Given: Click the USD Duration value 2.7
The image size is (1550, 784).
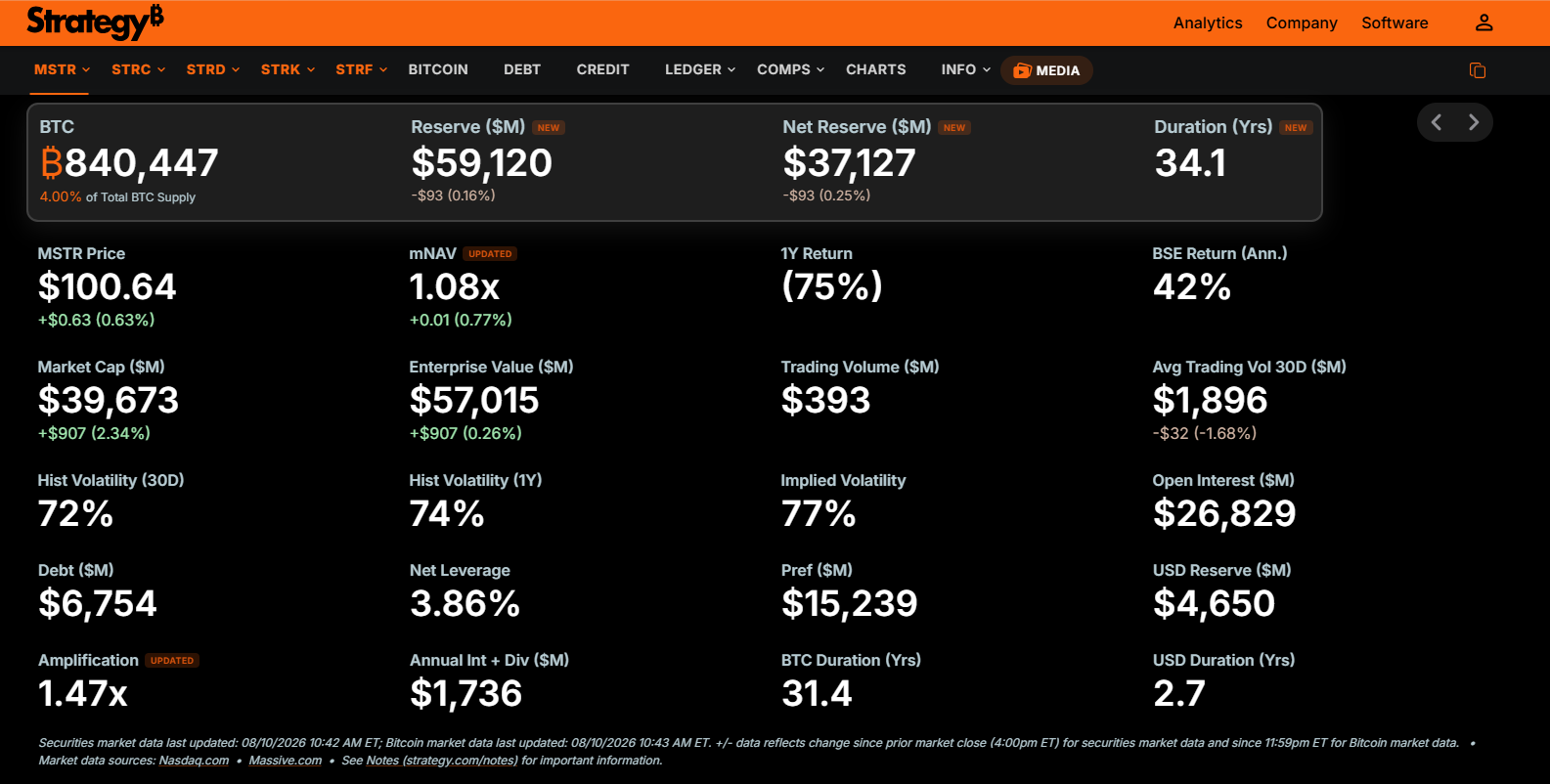Looking at the screenshot, I should pos(1178,694).
